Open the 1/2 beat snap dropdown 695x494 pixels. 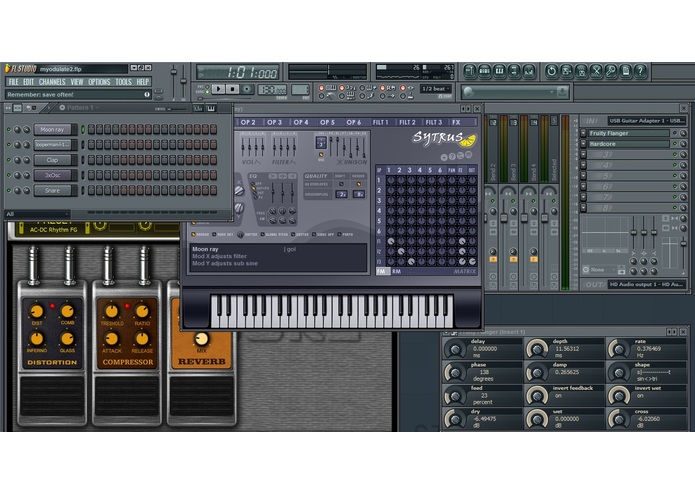tap(435, 89)
